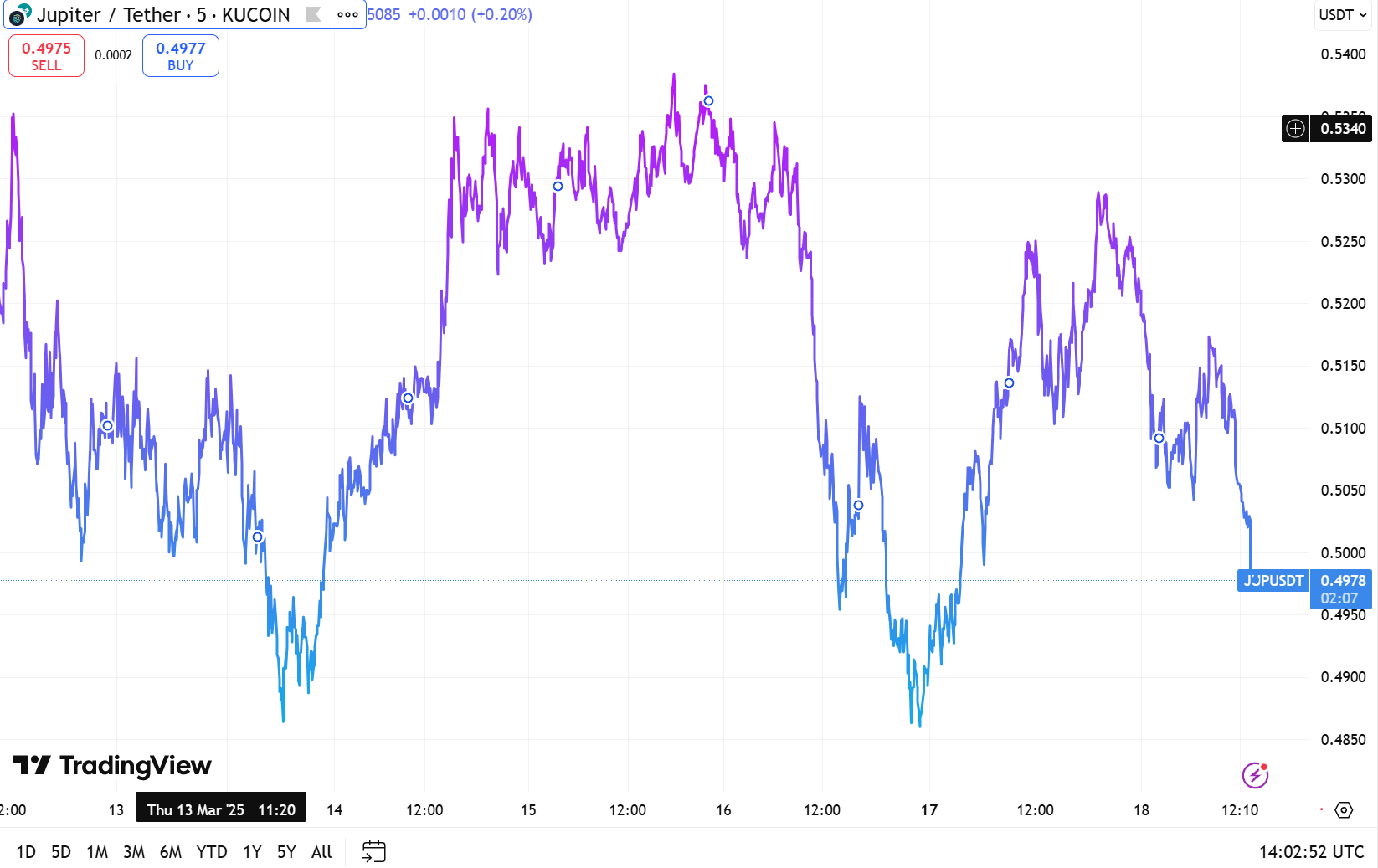Viewport: 1378px width, 868px height.
Task: Open the lightning bolt quick-action icon
Action: coord(1255,775)
